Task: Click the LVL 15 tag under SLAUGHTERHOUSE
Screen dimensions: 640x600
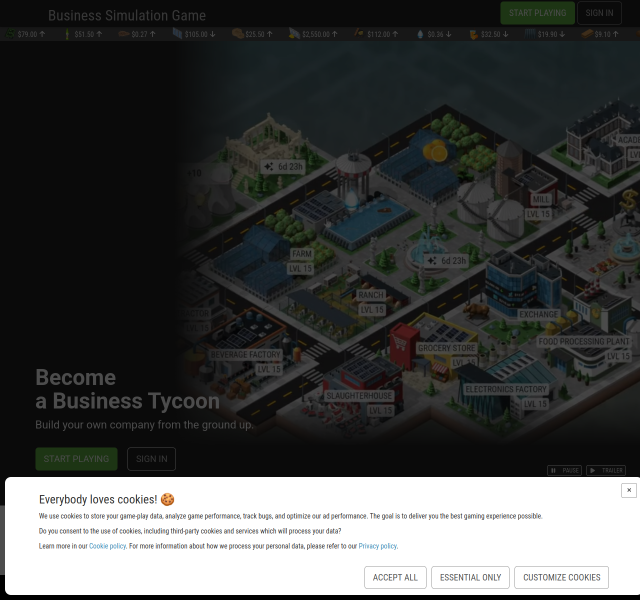Action: pyautogui.click(x=380, y=411)
